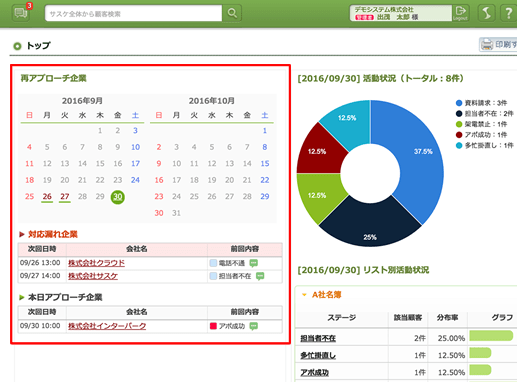Viewport: 517px width, 382px height.
Task: Collapse the A社名簿 list section
Action: (x=304, y=295)
